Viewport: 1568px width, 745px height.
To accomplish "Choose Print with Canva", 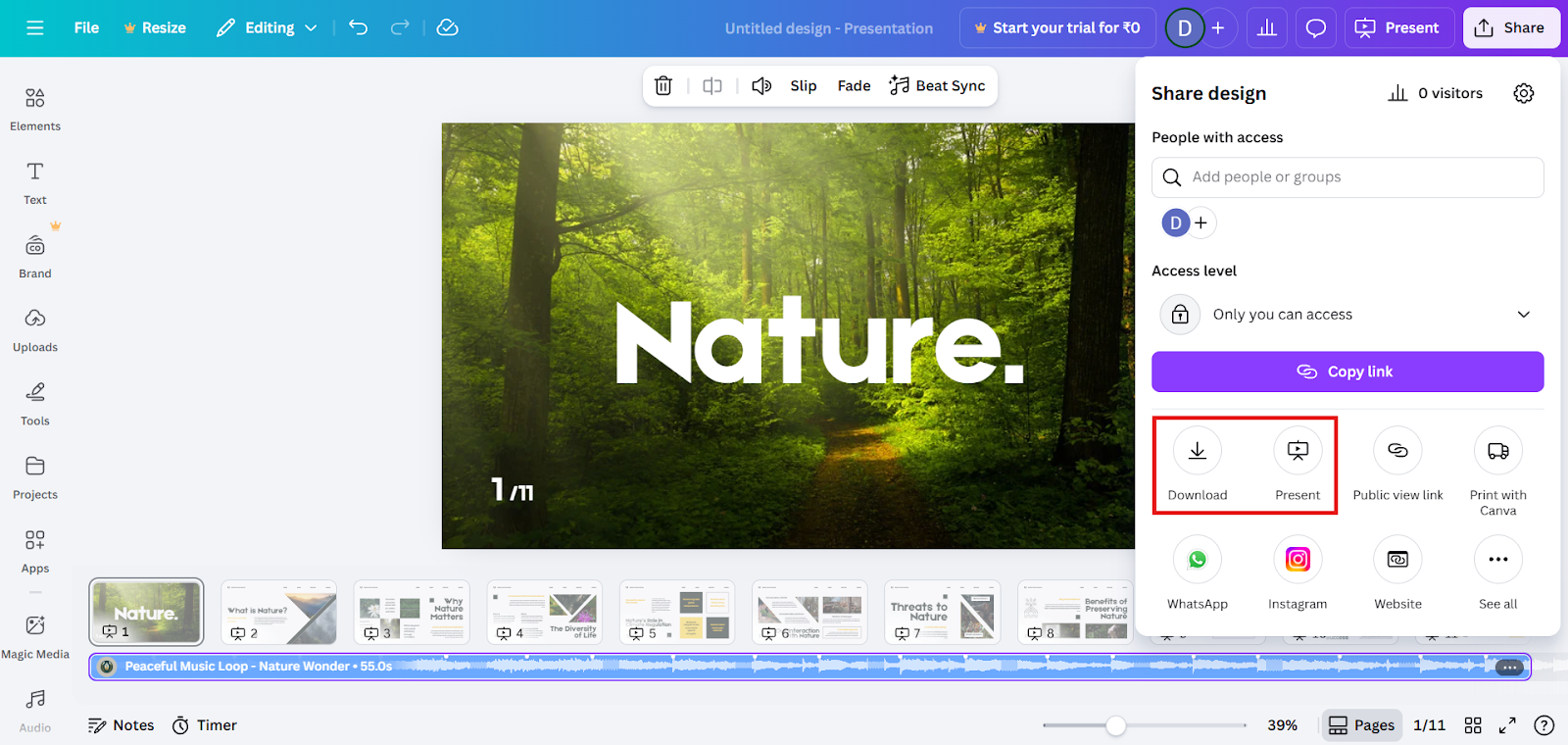I will pos(1498,472).
